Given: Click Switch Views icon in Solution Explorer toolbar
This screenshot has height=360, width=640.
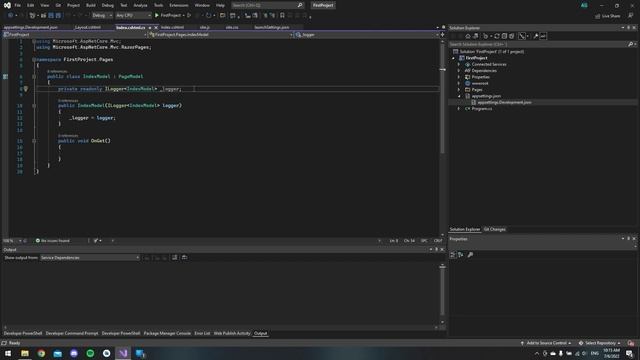Looking at the screenshot, I should (x=476, y=36).
